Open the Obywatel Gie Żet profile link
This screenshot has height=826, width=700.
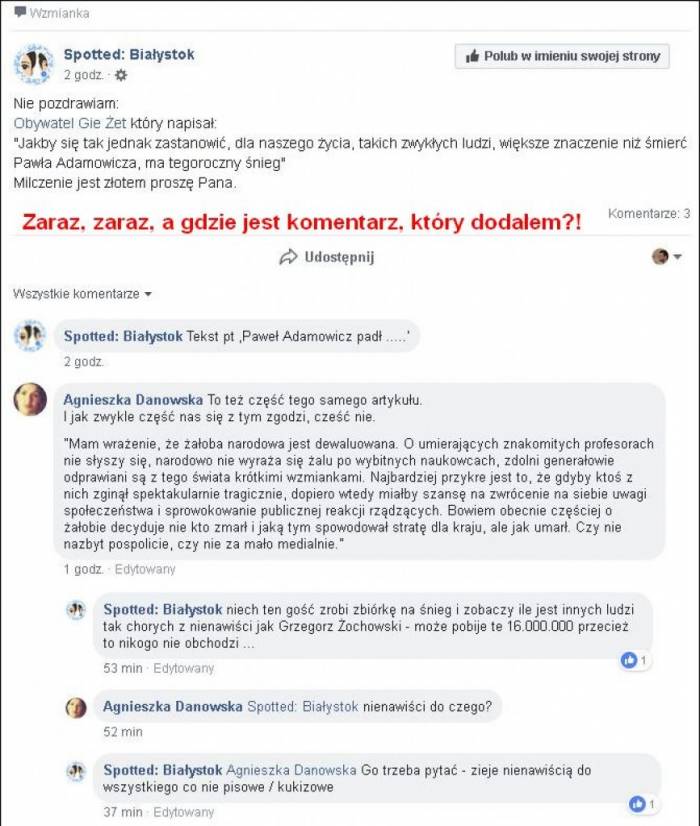pos(70,123)
